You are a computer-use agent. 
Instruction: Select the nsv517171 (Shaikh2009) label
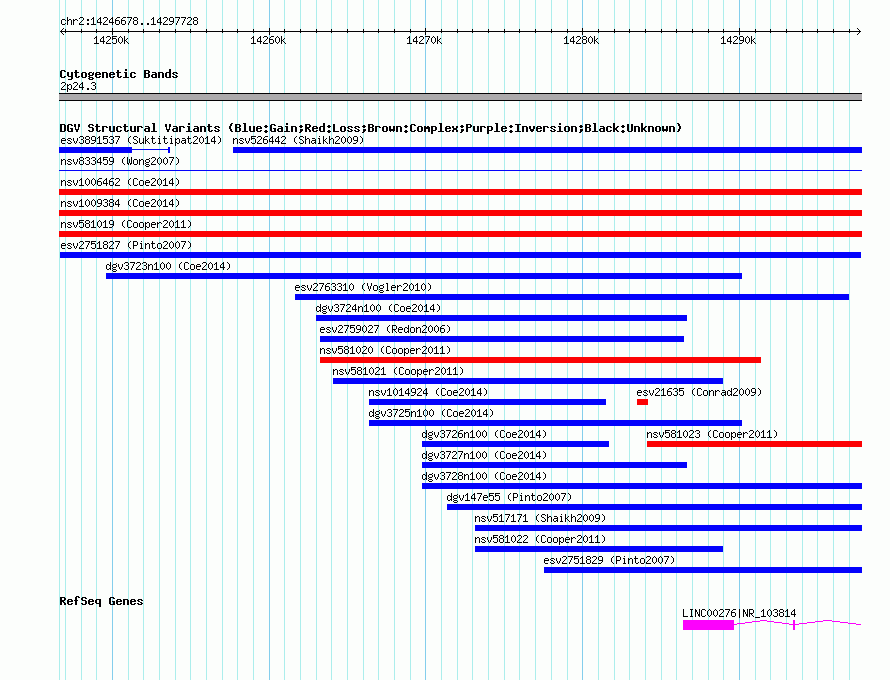tap(540, 518)
